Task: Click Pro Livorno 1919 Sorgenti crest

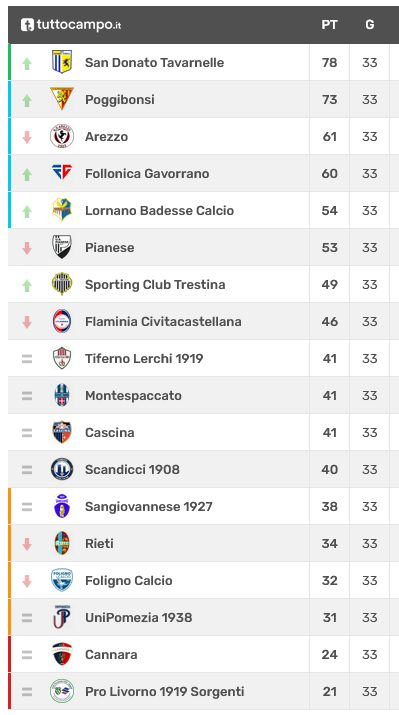Action: (x=62, y=691)
